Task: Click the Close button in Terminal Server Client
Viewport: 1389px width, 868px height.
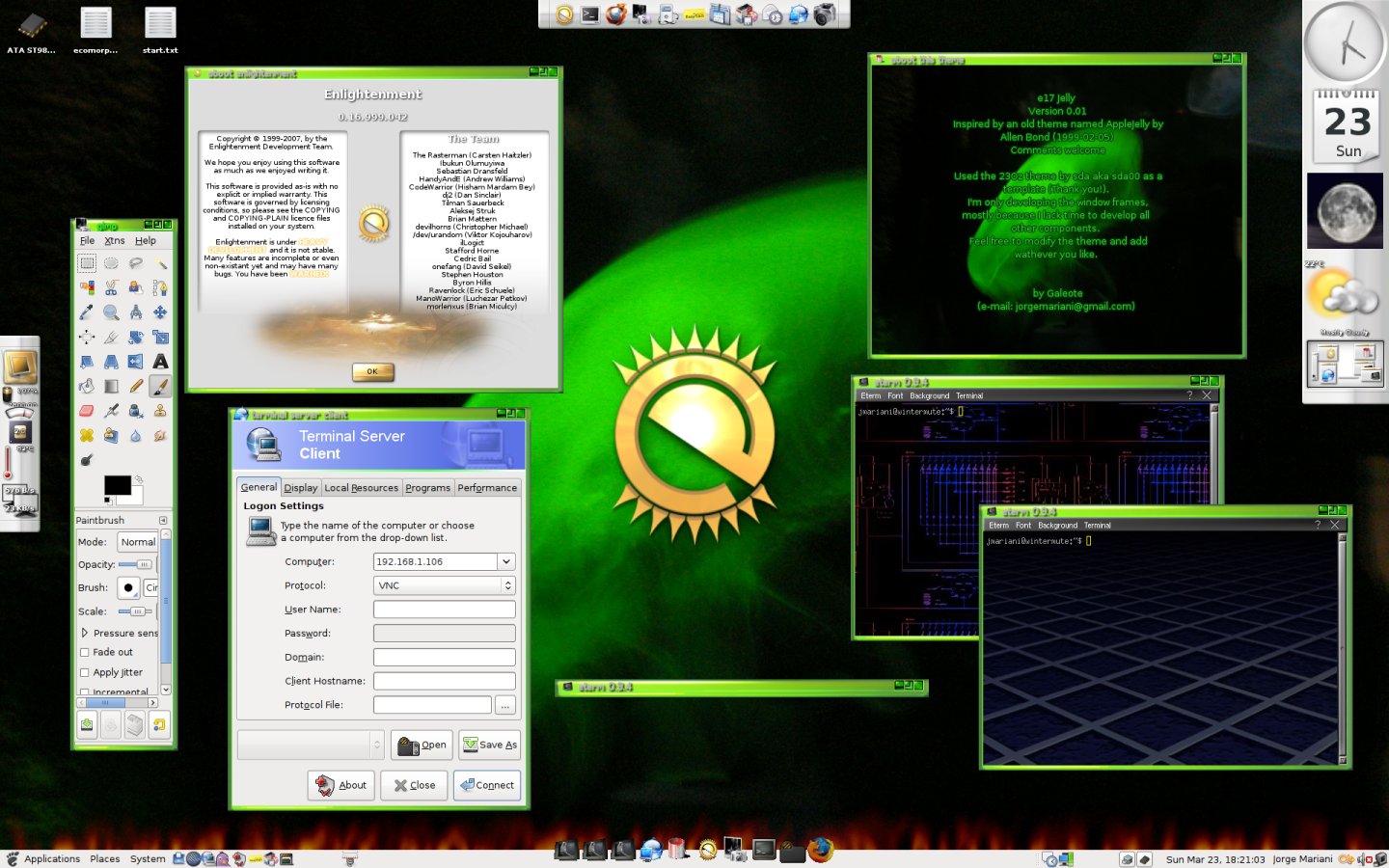Action: (x=415, y=785)
